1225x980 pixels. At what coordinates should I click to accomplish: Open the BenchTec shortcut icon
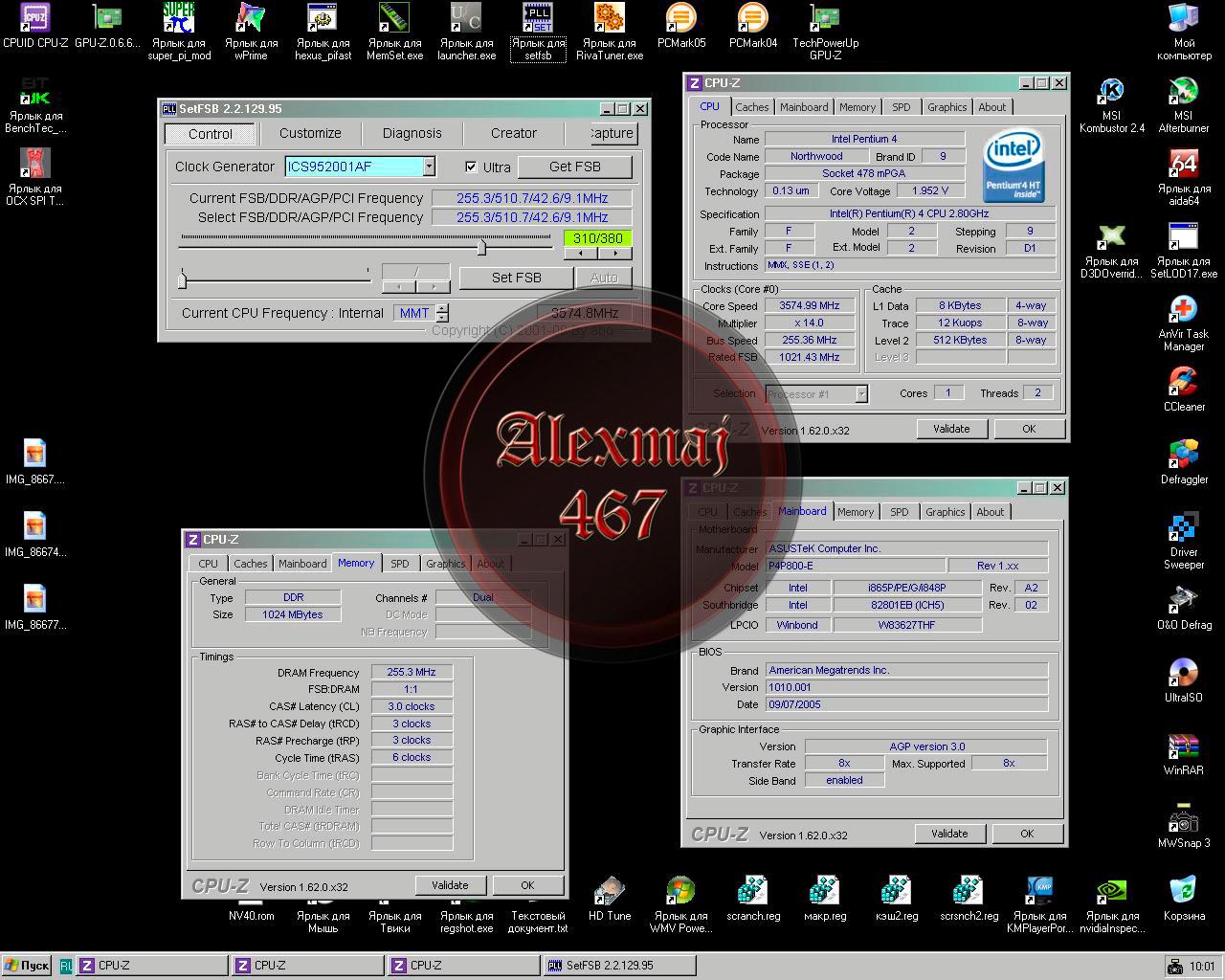coord(35,91)
